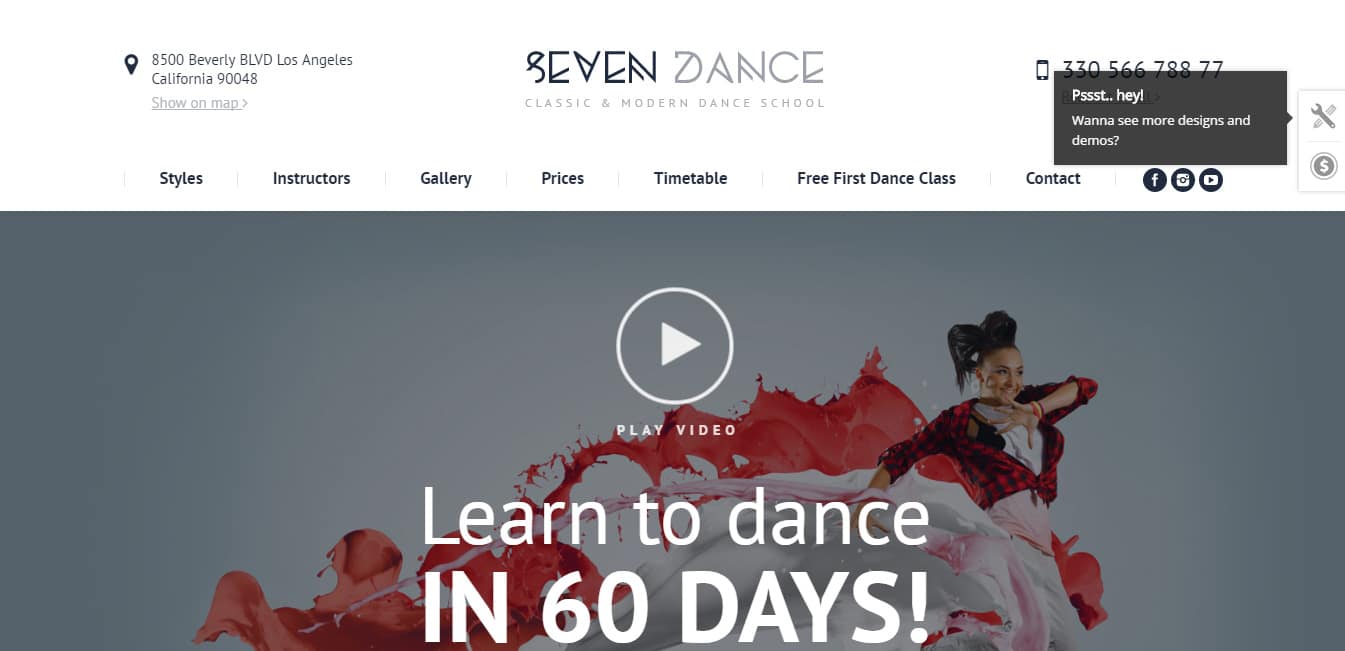
Task: Click the map pin location icon
Action: click(131, 65)
